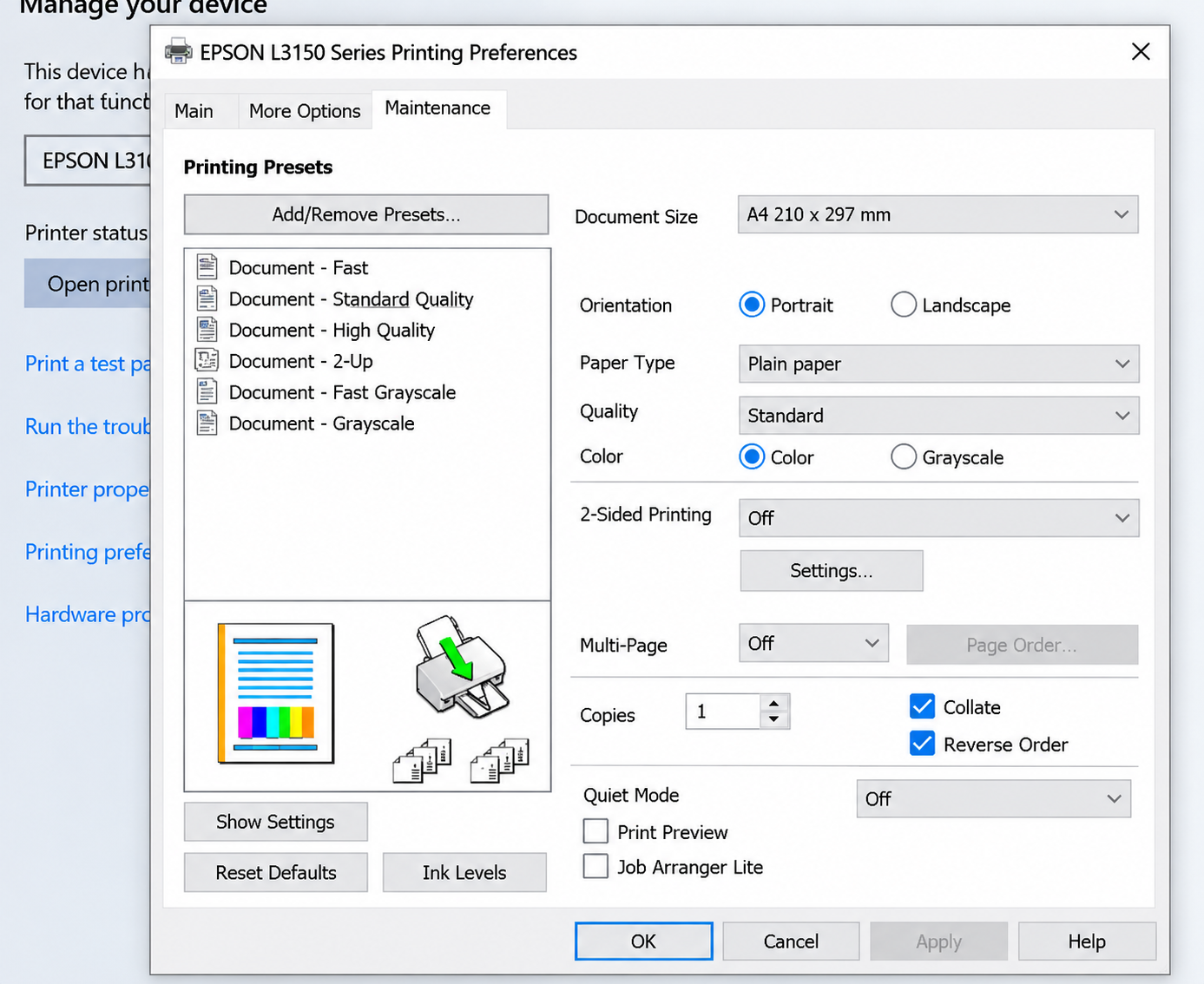
Task: Open the 2-Sided Printing dropdown
Action: 938,518
